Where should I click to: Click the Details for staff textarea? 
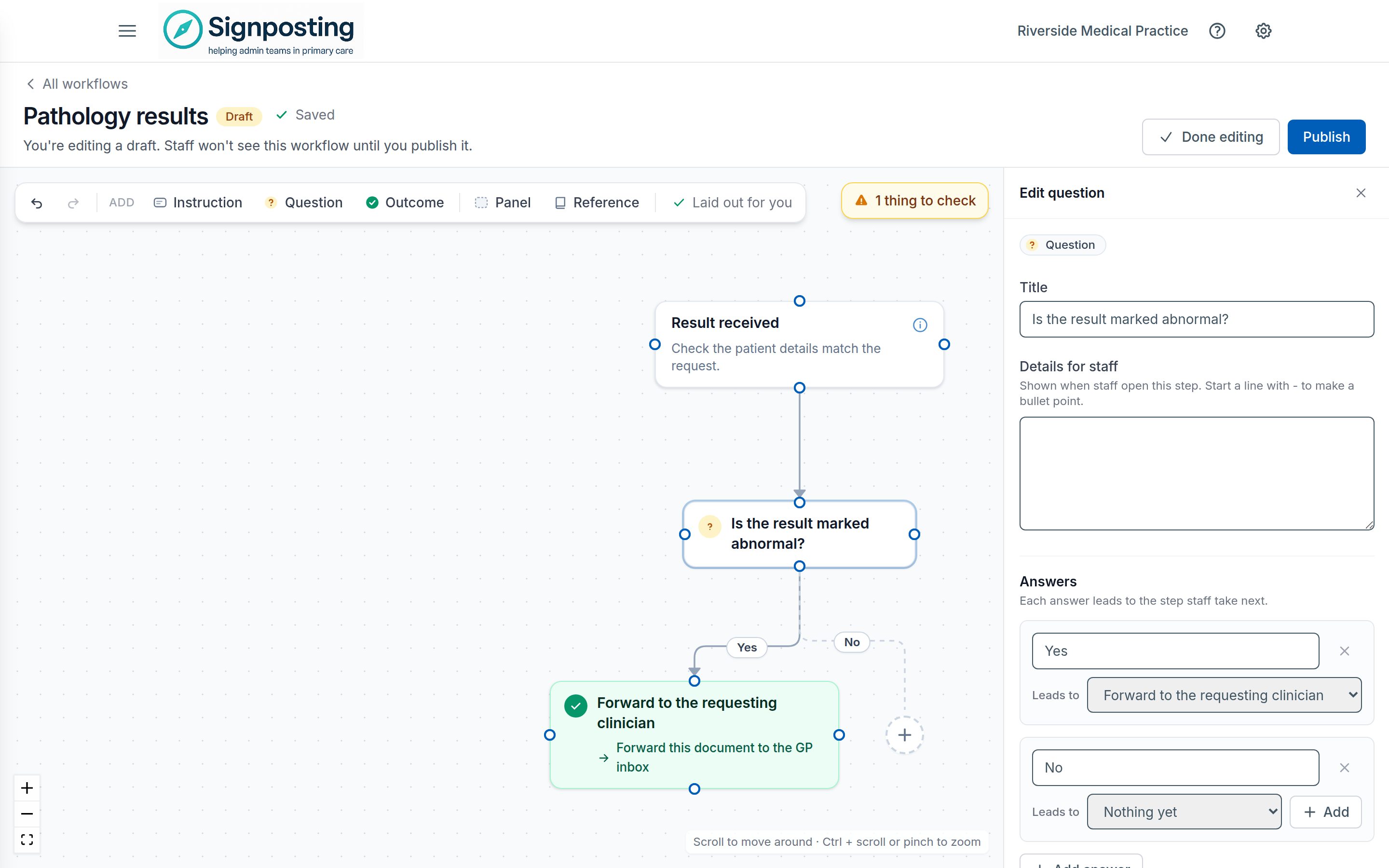1196,473
